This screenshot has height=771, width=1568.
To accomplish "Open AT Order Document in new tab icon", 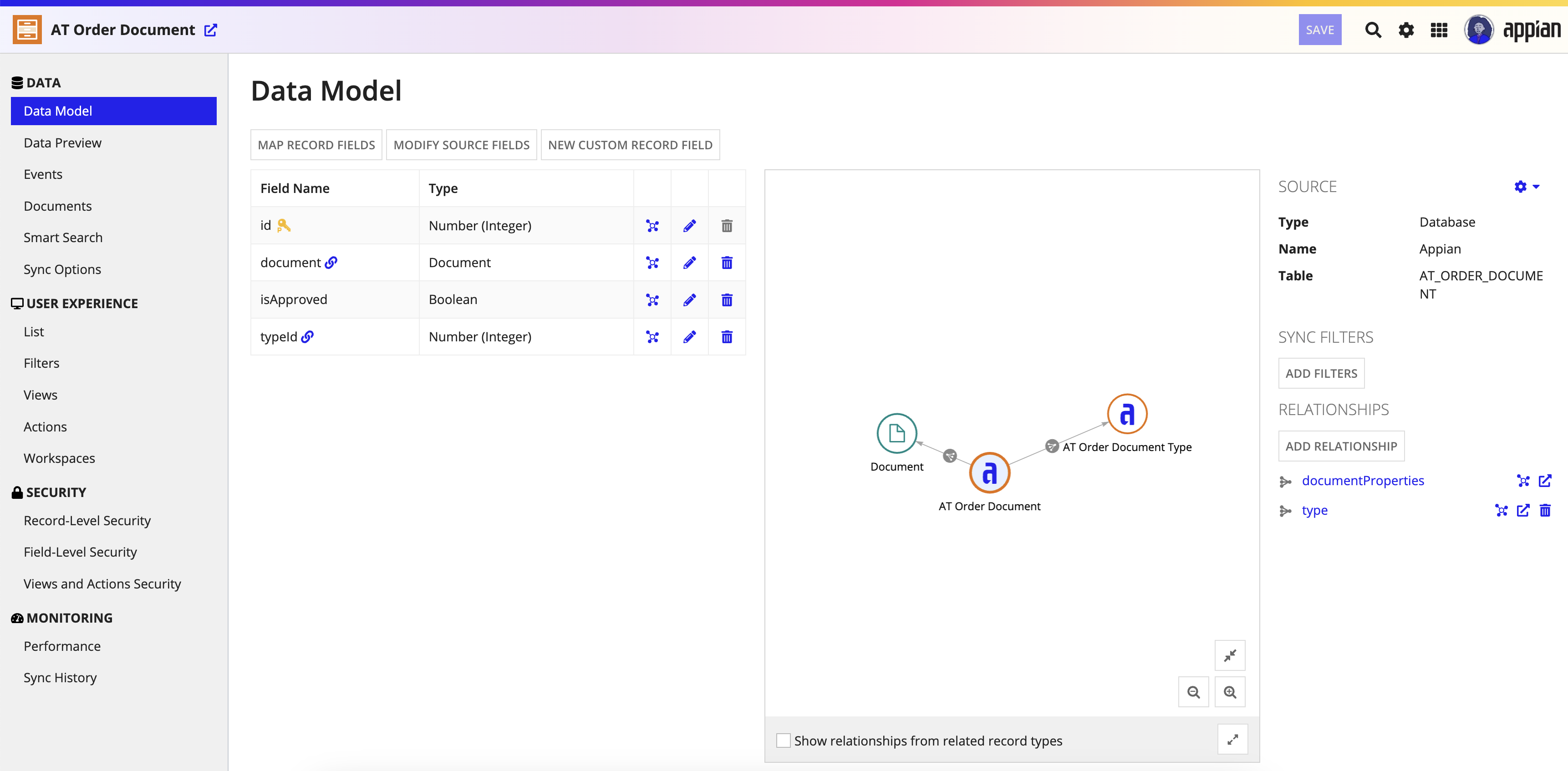I will click(x=211, y=30).
